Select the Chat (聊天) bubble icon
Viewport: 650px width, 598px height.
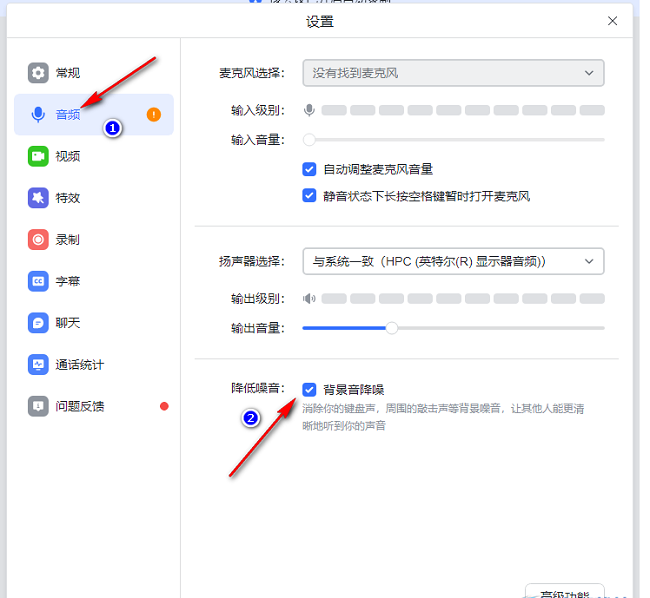(x=38, y=323)
